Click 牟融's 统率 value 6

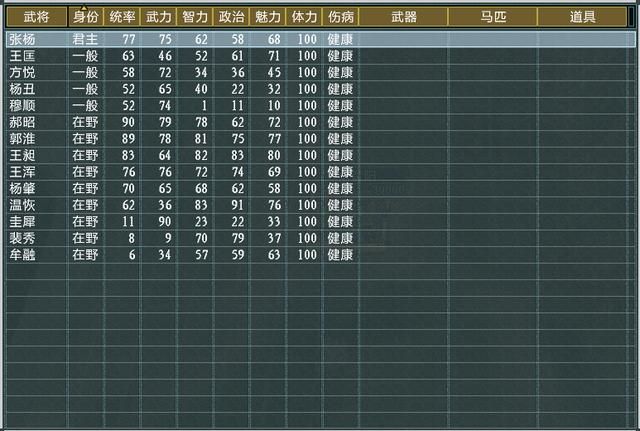click(132, 255)
